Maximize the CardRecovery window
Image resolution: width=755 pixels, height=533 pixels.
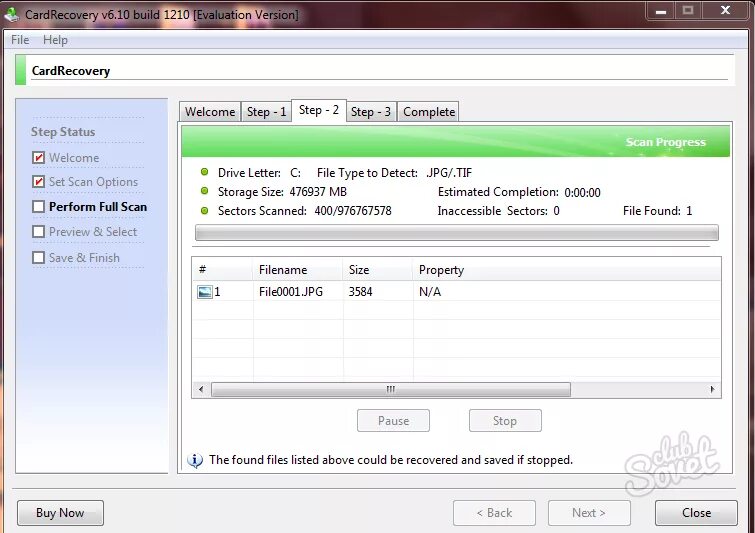click(688, 10)
